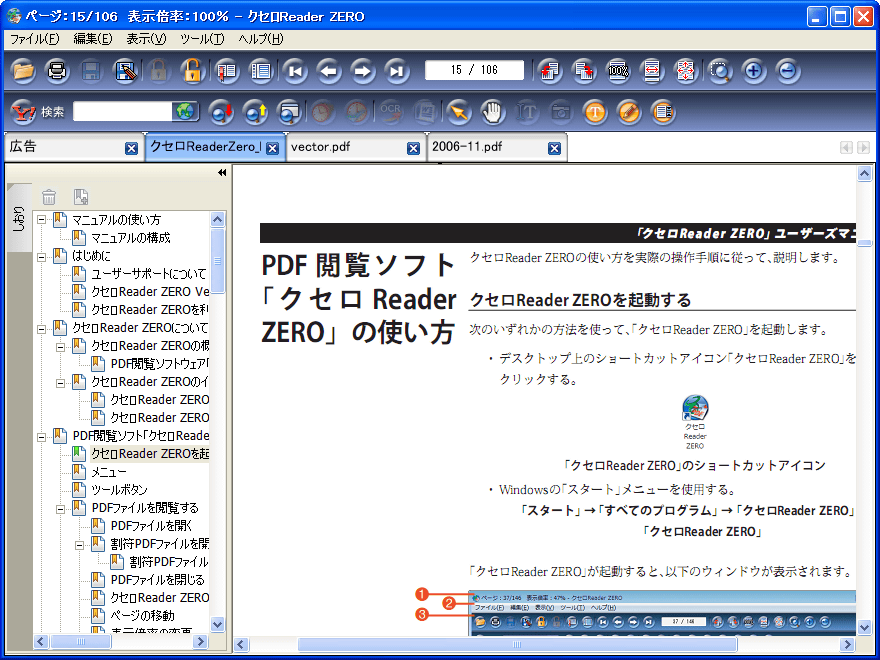This screenshot has width=880, height=660.
Task: Close the 広告 tab
Action: point(131,148)
